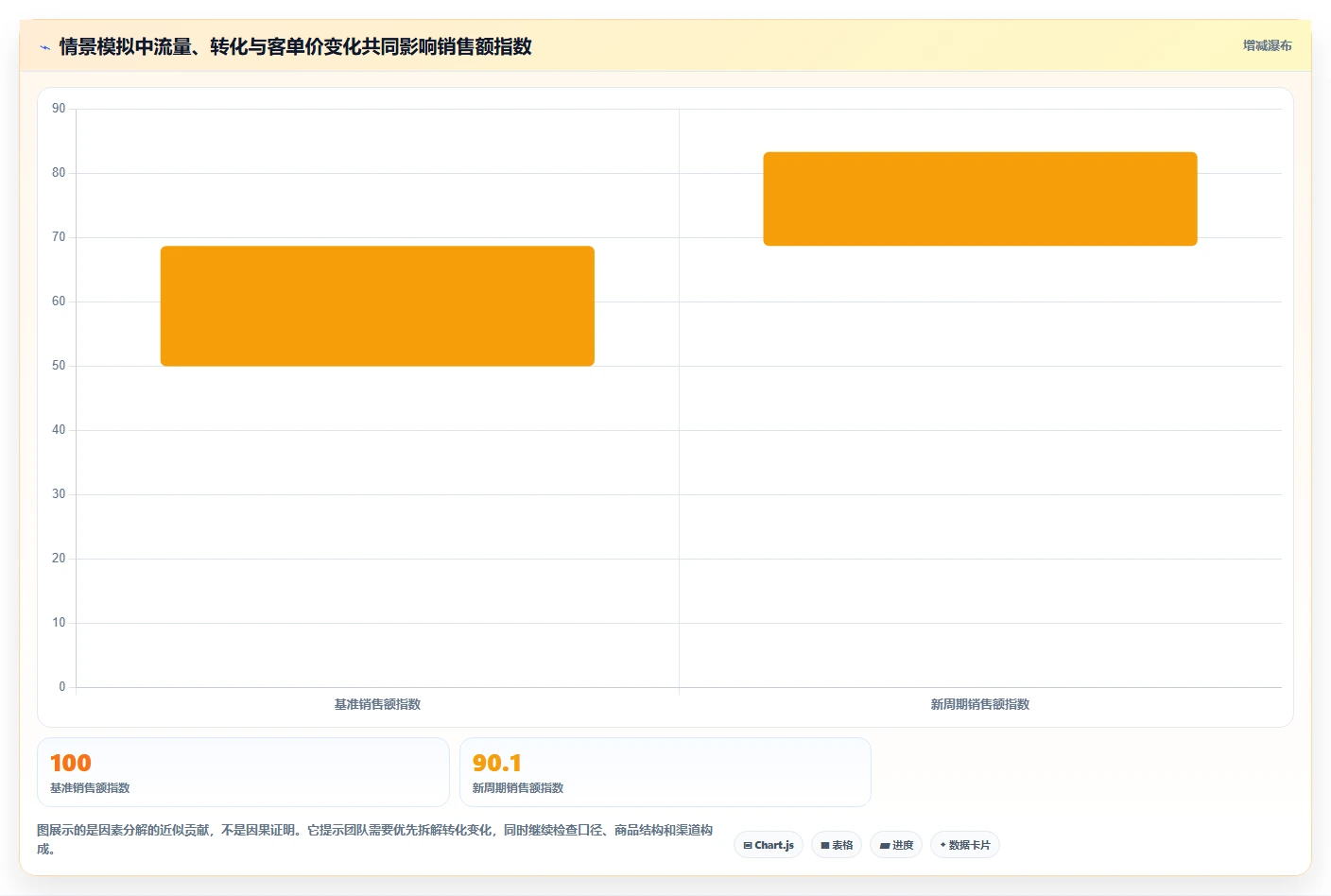The image size is (1331, 896).
Task: Click the orange bar for 新周期销售额指数
Action: pyautogui.click(x=980, y=198)
